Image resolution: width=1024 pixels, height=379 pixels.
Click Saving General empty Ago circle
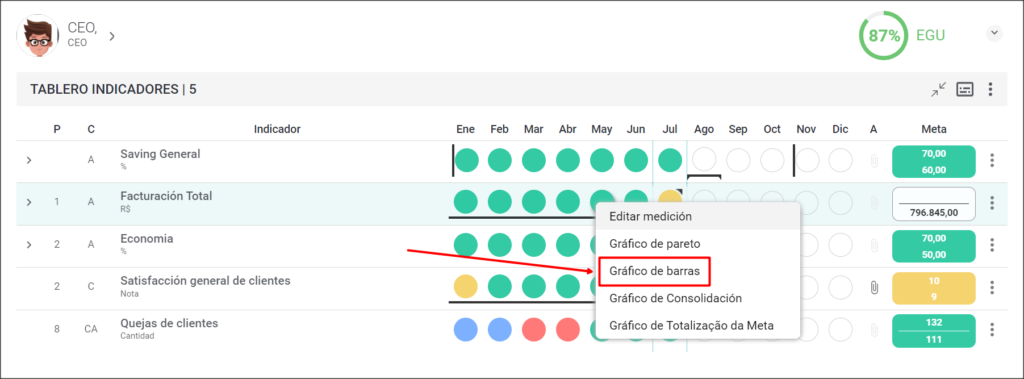point(704,160)
